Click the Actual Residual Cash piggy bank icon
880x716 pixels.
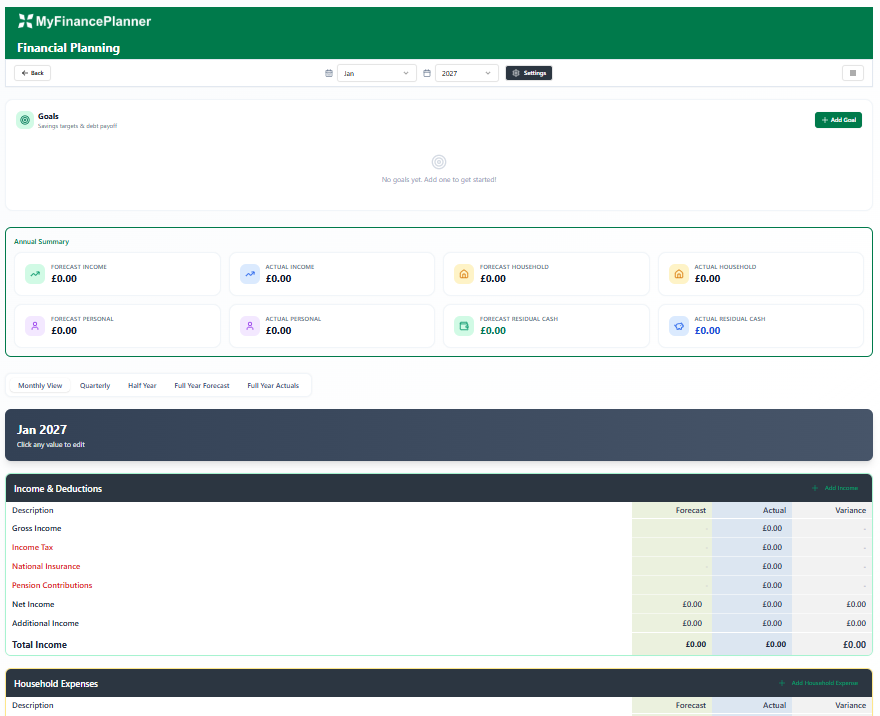tap(679, 326)
